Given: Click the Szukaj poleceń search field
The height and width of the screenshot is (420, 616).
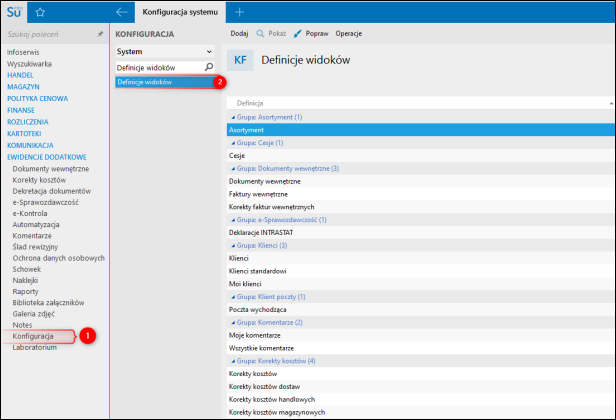Looking at the screenshot, I should coord(48,33).
